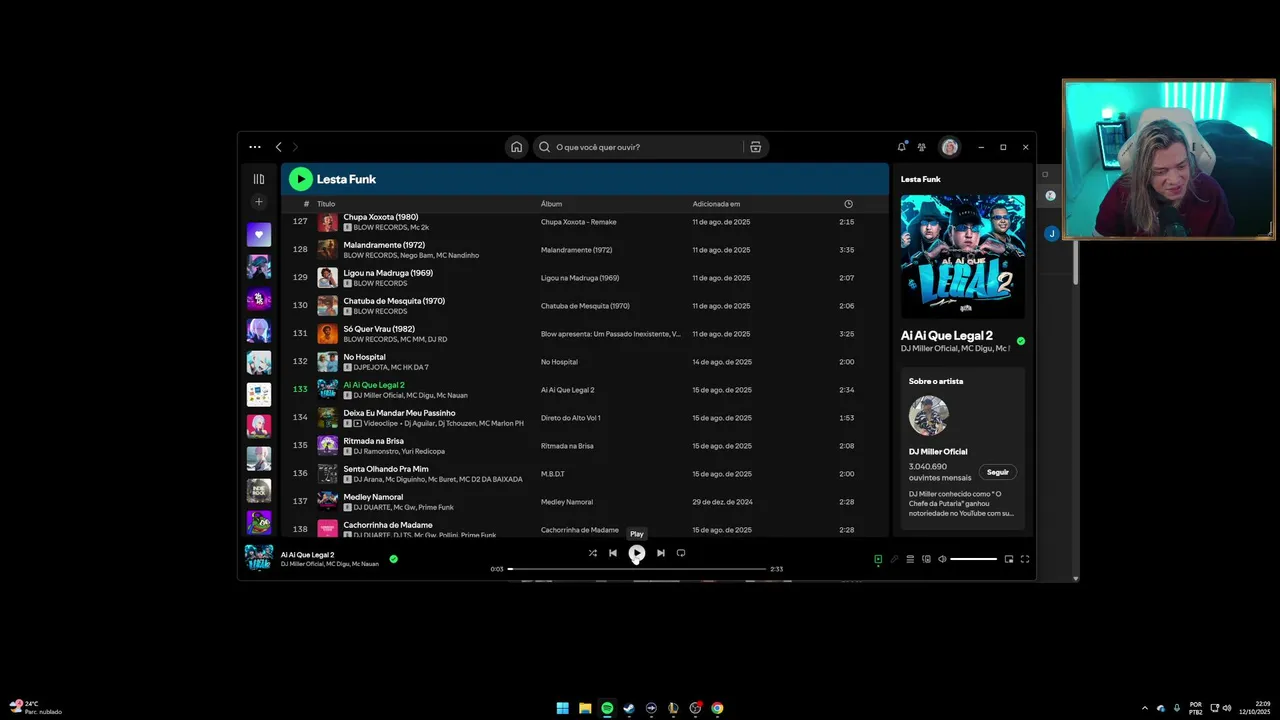The height and width of the screenshot is (720, 1280).
Task: Open the three-dots app menu
Action: point(255,147)
